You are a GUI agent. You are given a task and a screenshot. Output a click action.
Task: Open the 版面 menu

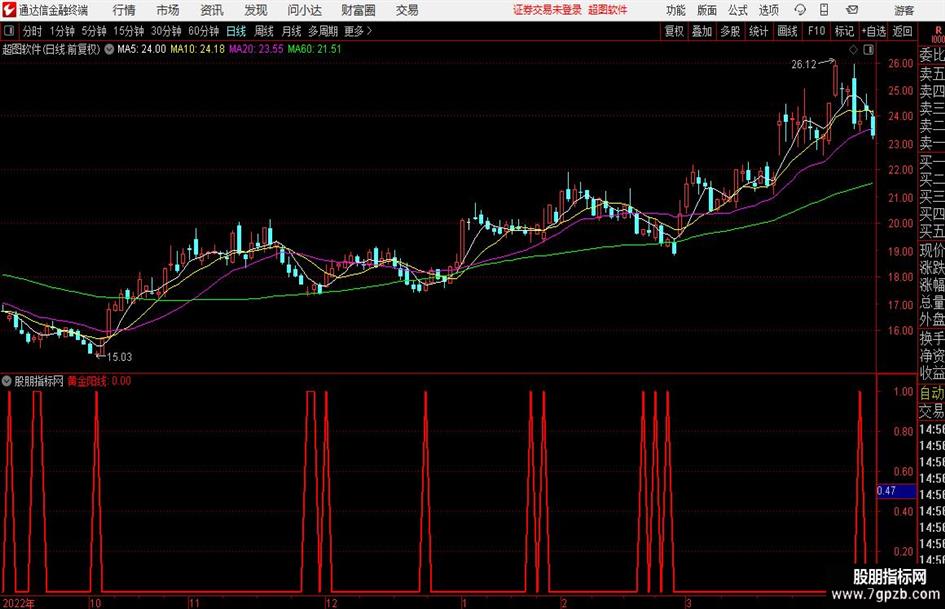click(x=706, y=10)
